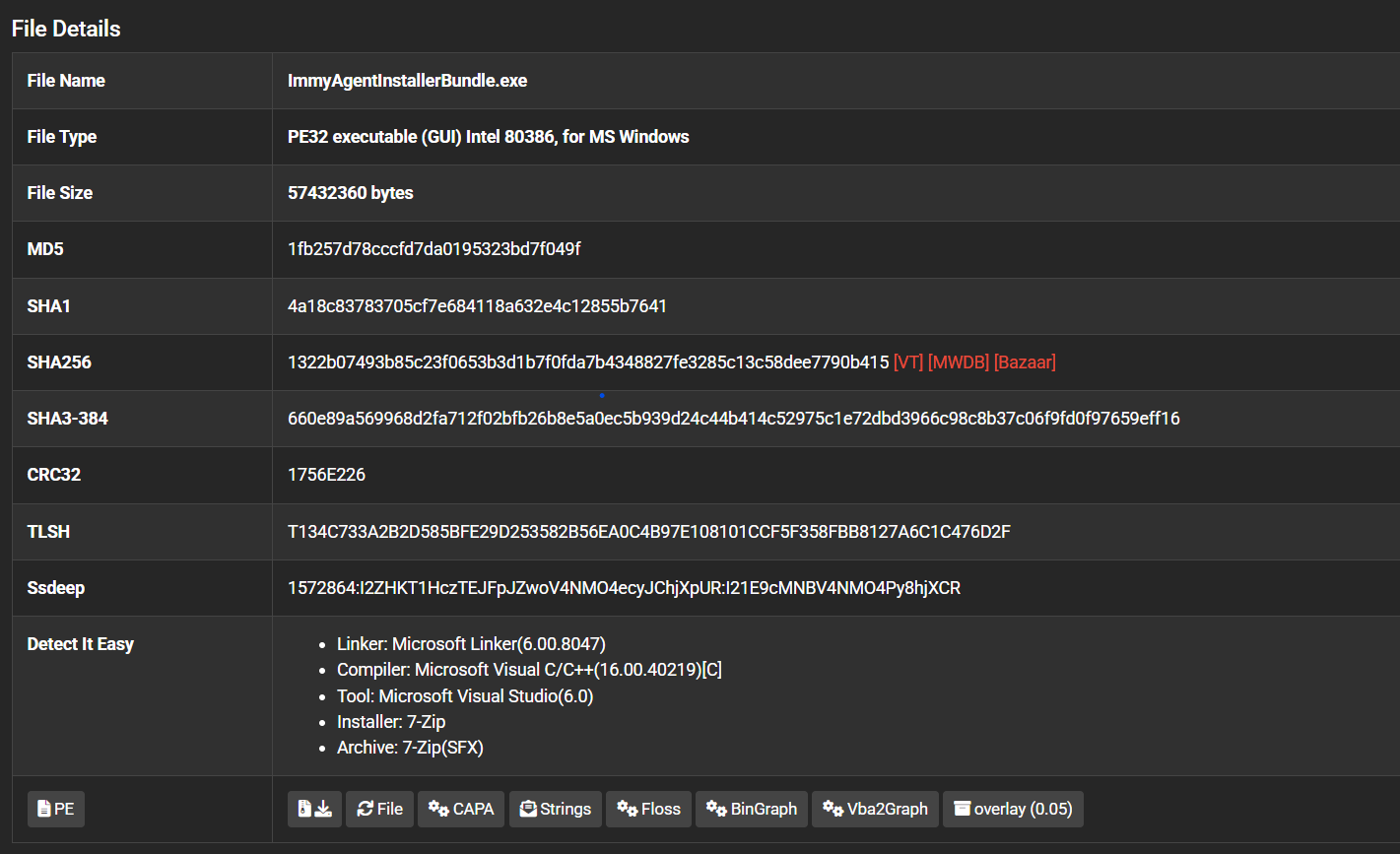Click the TLSH hash value
This screenshot has height=854, width=1400.
(x=648, y=532)
